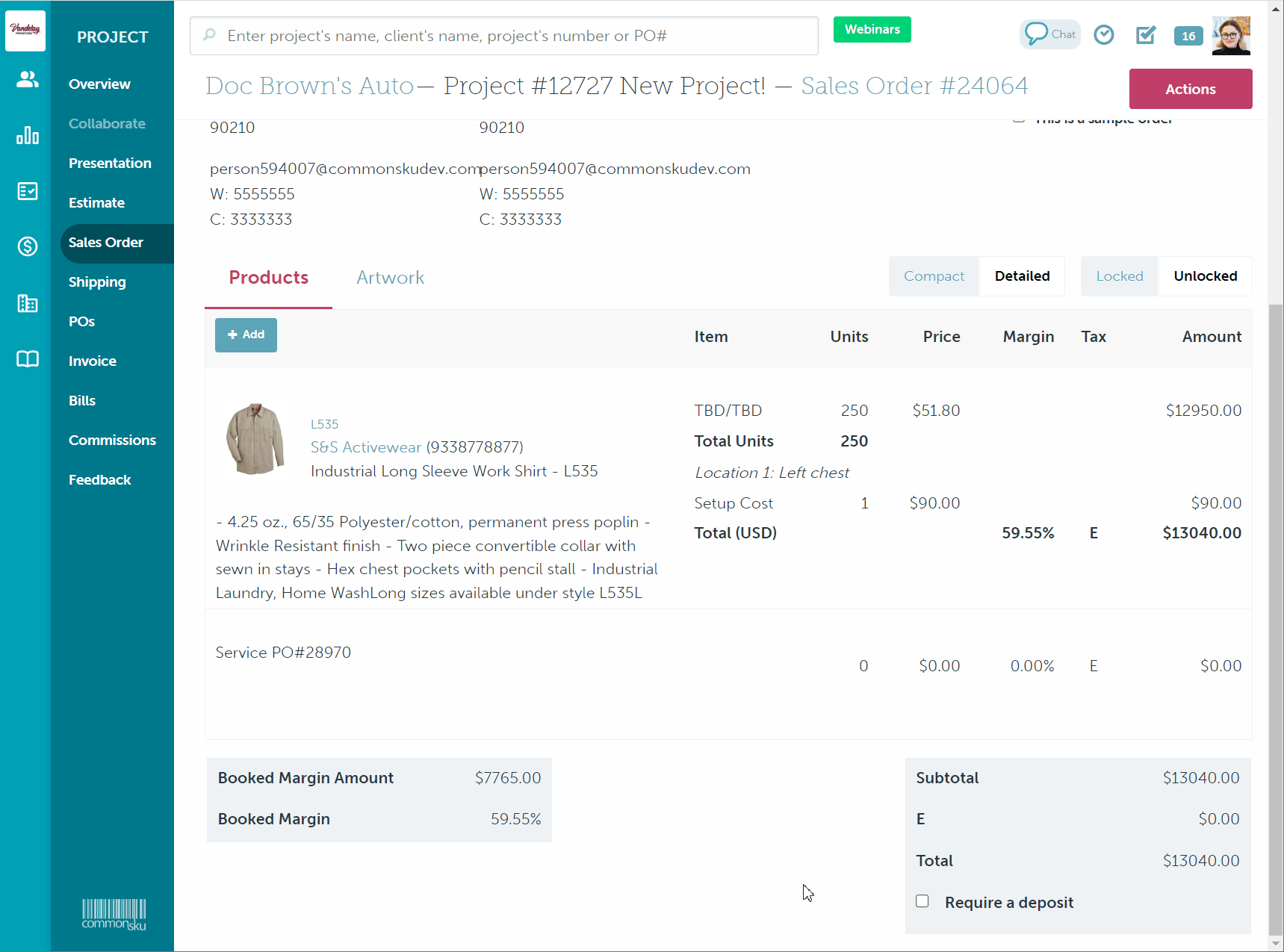Switch to the Artwork tab
This screenshot has height=952, width=1284.
coord(390,278)
